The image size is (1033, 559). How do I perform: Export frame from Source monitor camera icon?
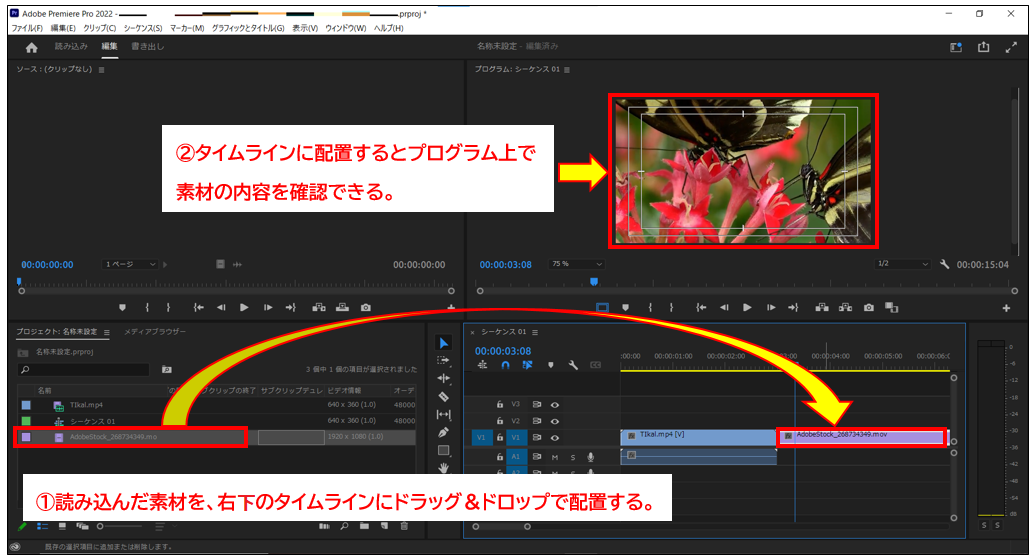click(x=366, y=307)
